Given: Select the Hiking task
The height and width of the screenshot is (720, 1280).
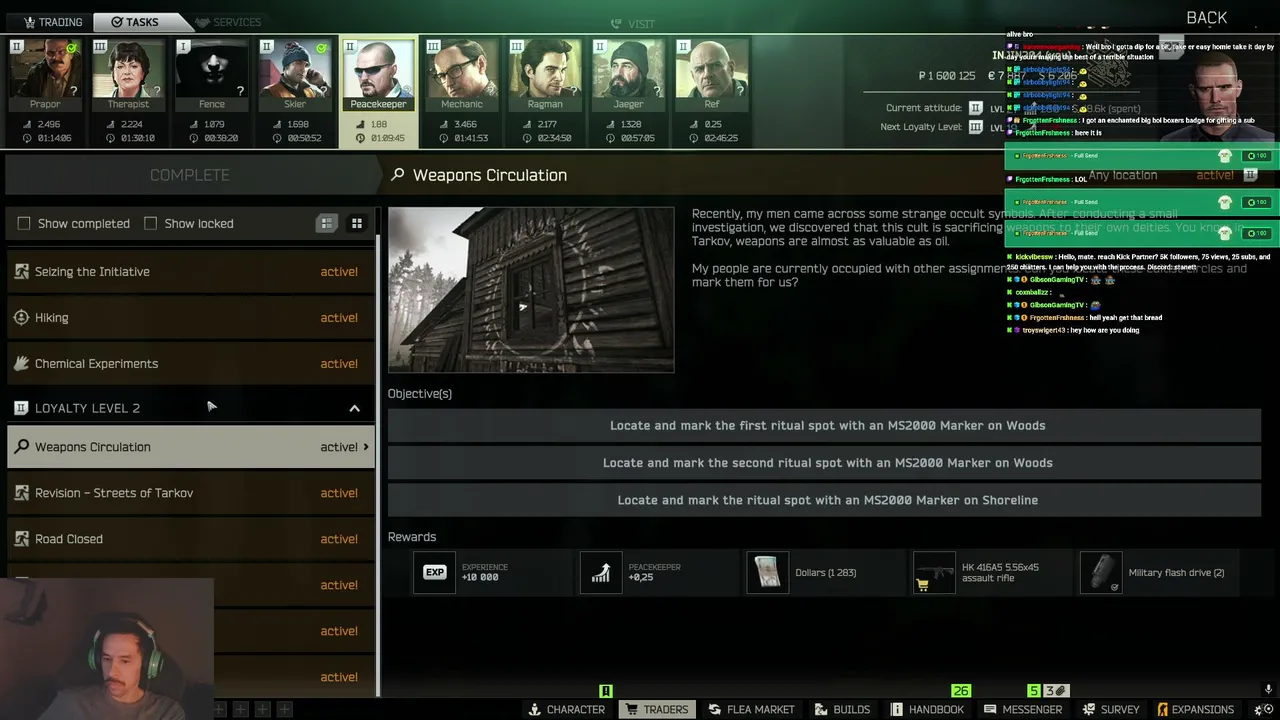Looking at the screenshot, I should tap(190, 317).
